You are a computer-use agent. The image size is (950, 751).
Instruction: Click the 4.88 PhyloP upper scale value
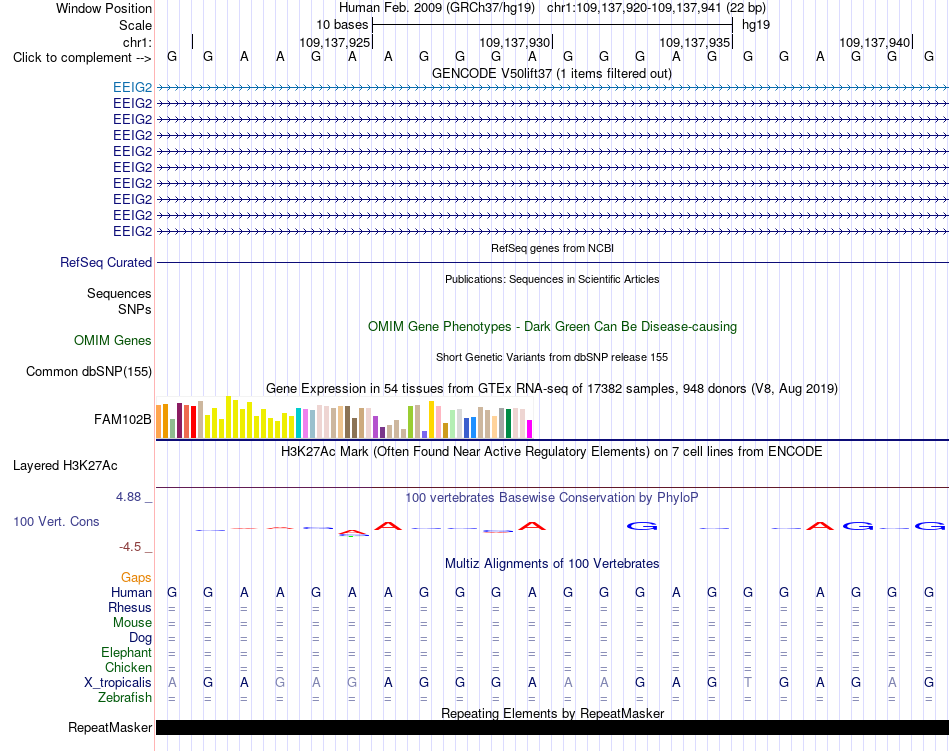pyautogui.click(x=128, y=497)
